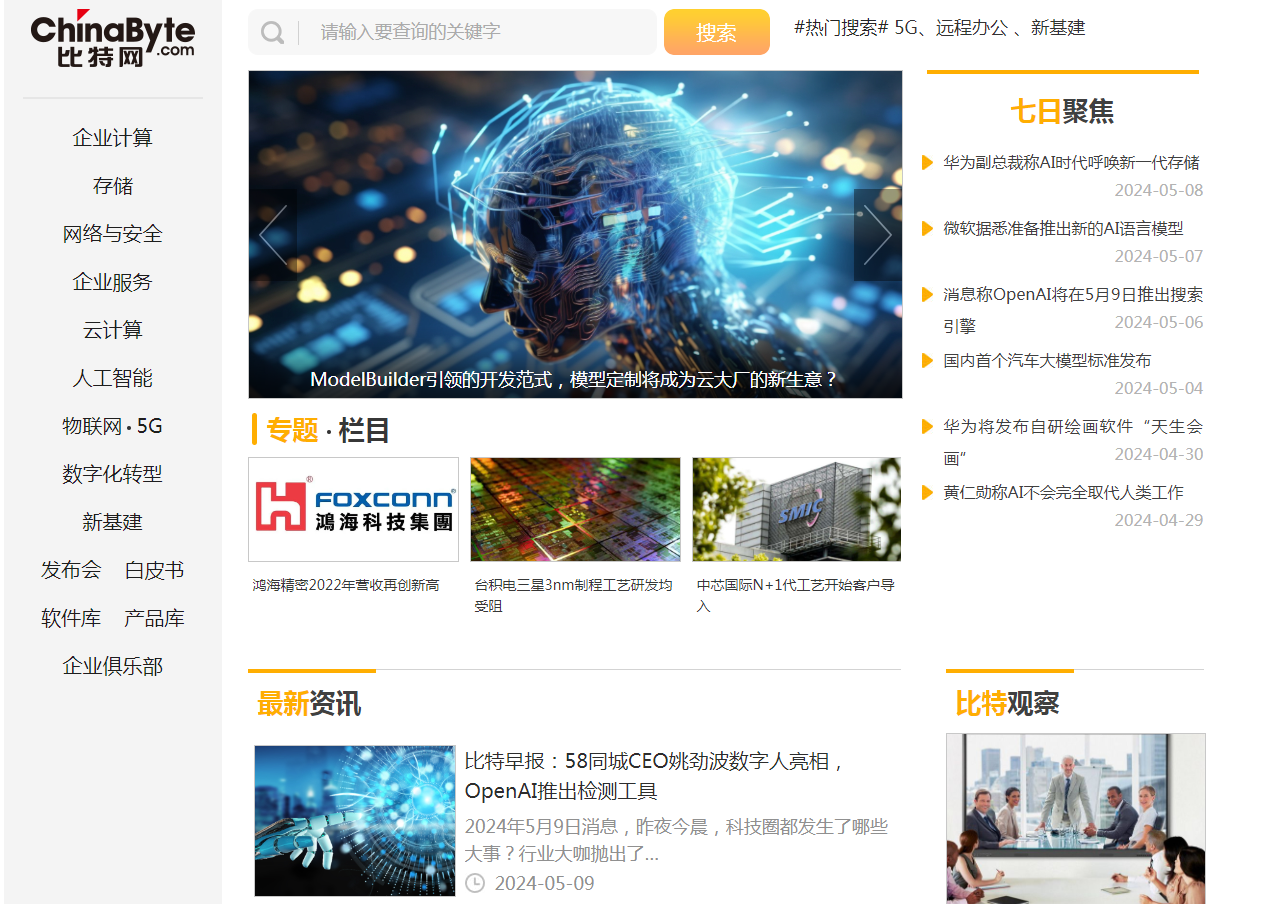Click the 比特观察 meeting room image
1266x904 pixels.
click(1076, 818)
